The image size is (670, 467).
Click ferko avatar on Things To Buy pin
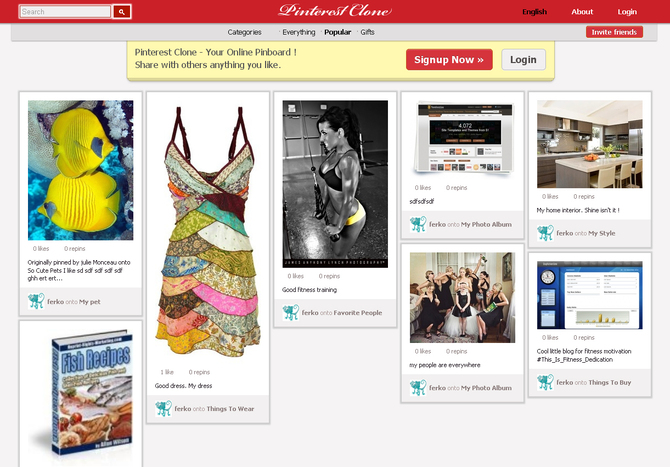pos(545,382)
